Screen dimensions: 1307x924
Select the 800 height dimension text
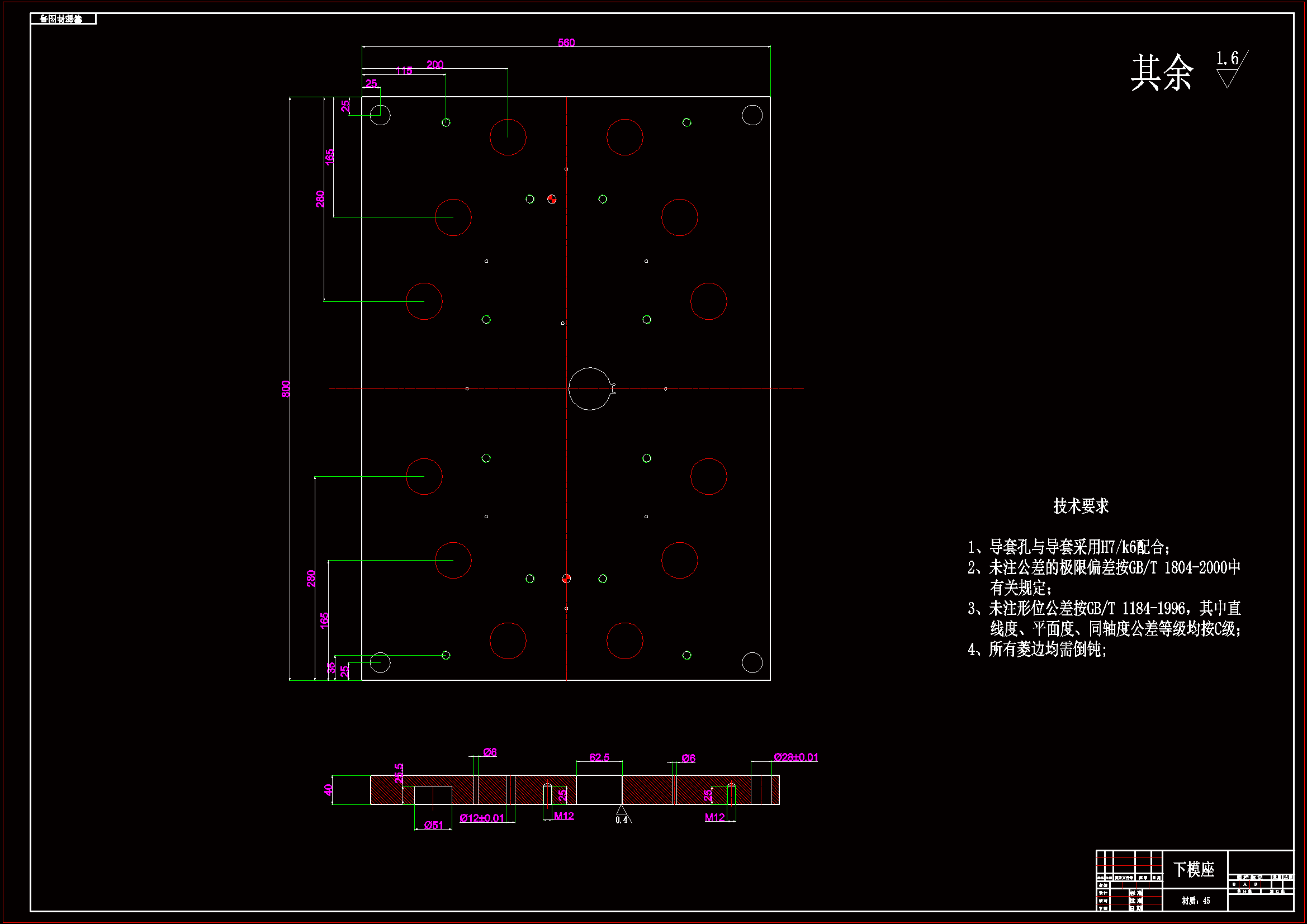[x=286, y=389]
